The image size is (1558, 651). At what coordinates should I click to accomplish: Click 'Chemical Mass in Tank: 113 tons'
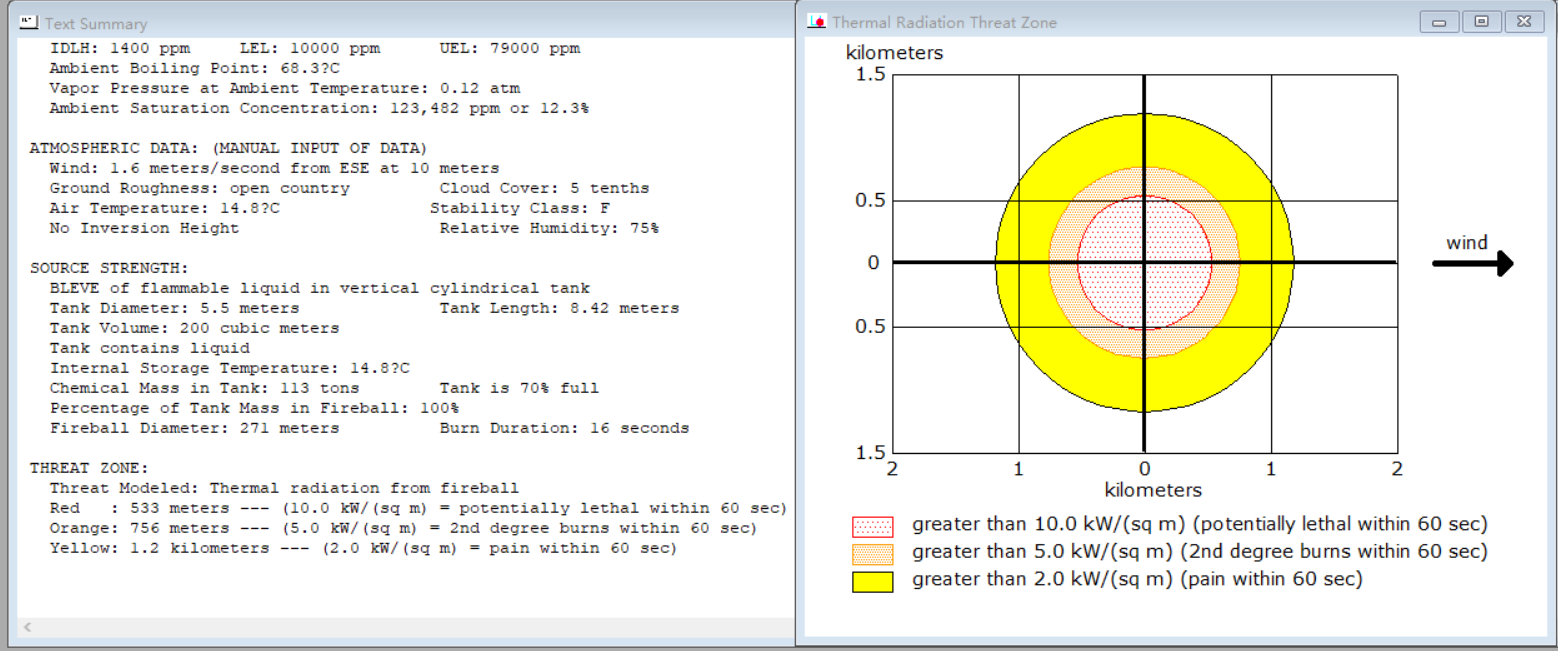[204, 388]
